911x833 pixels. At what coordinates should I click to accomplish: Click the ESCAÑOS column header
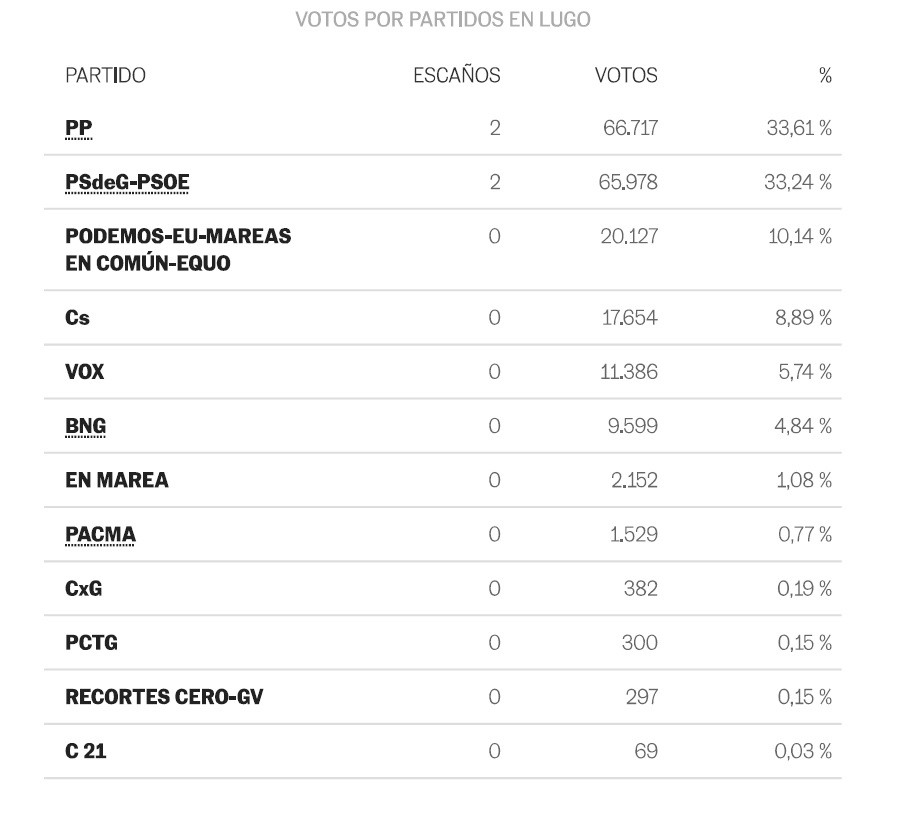[457, 76]
